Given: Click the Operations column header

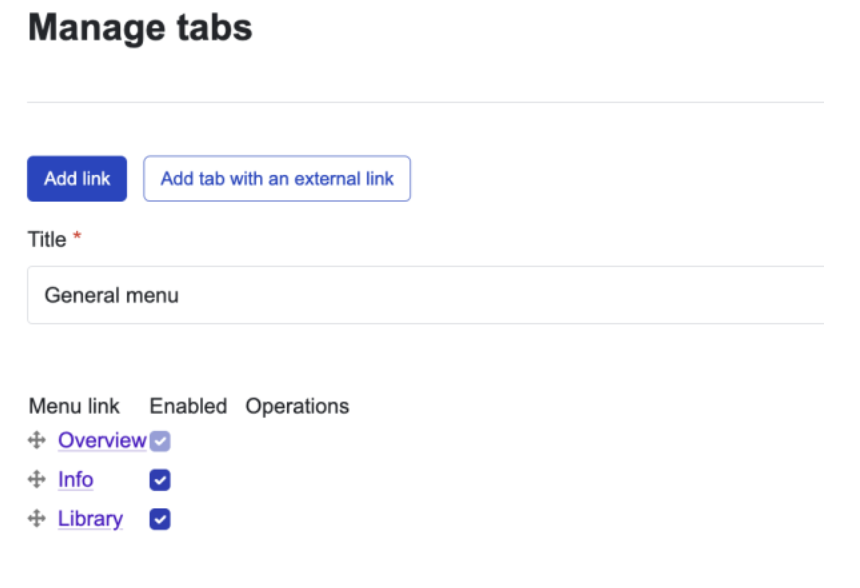Looking at the screenshot, I should [297, 406].
